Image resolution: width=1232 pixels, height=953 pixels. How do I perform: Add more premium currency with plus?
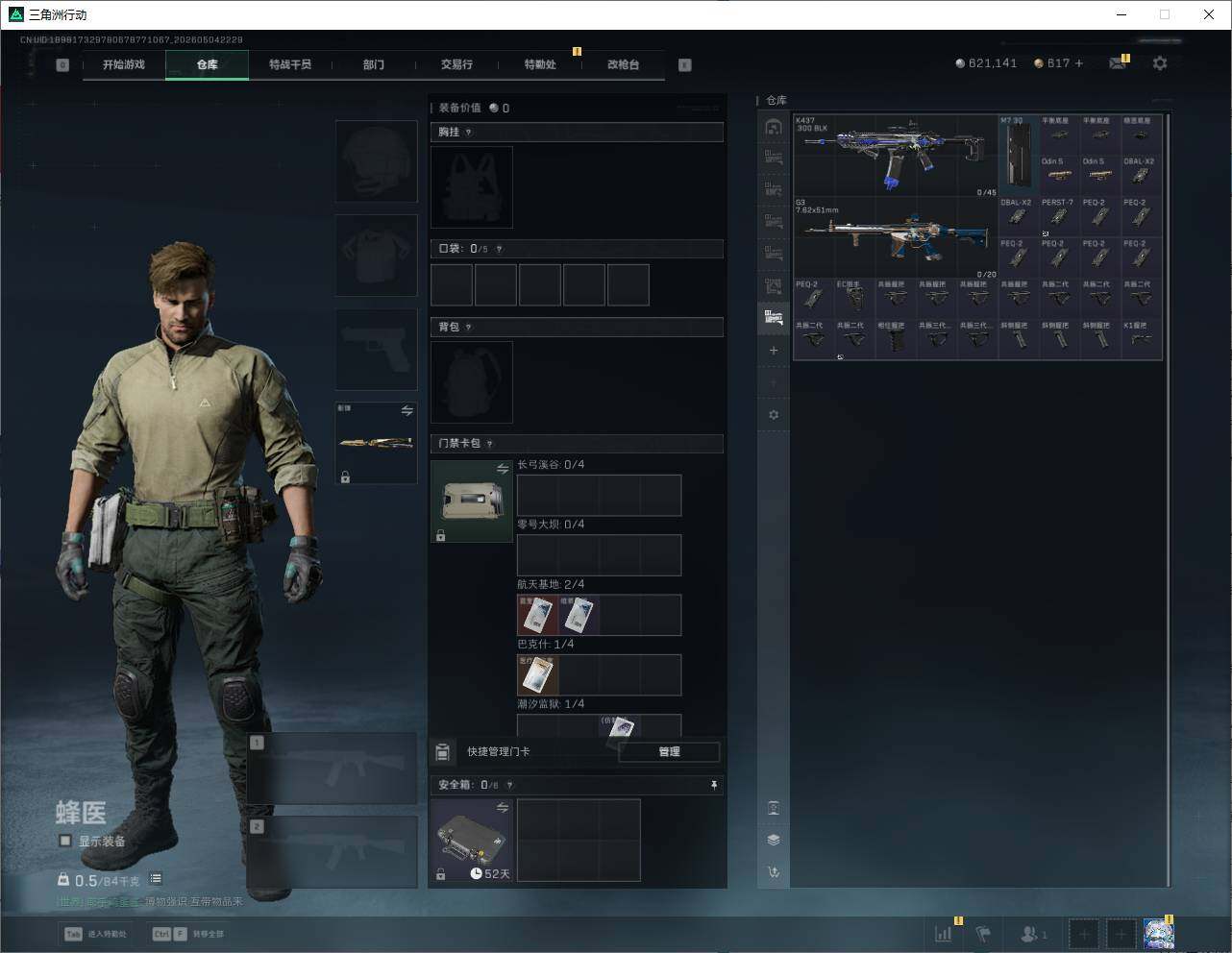(x=1079, y=63)
